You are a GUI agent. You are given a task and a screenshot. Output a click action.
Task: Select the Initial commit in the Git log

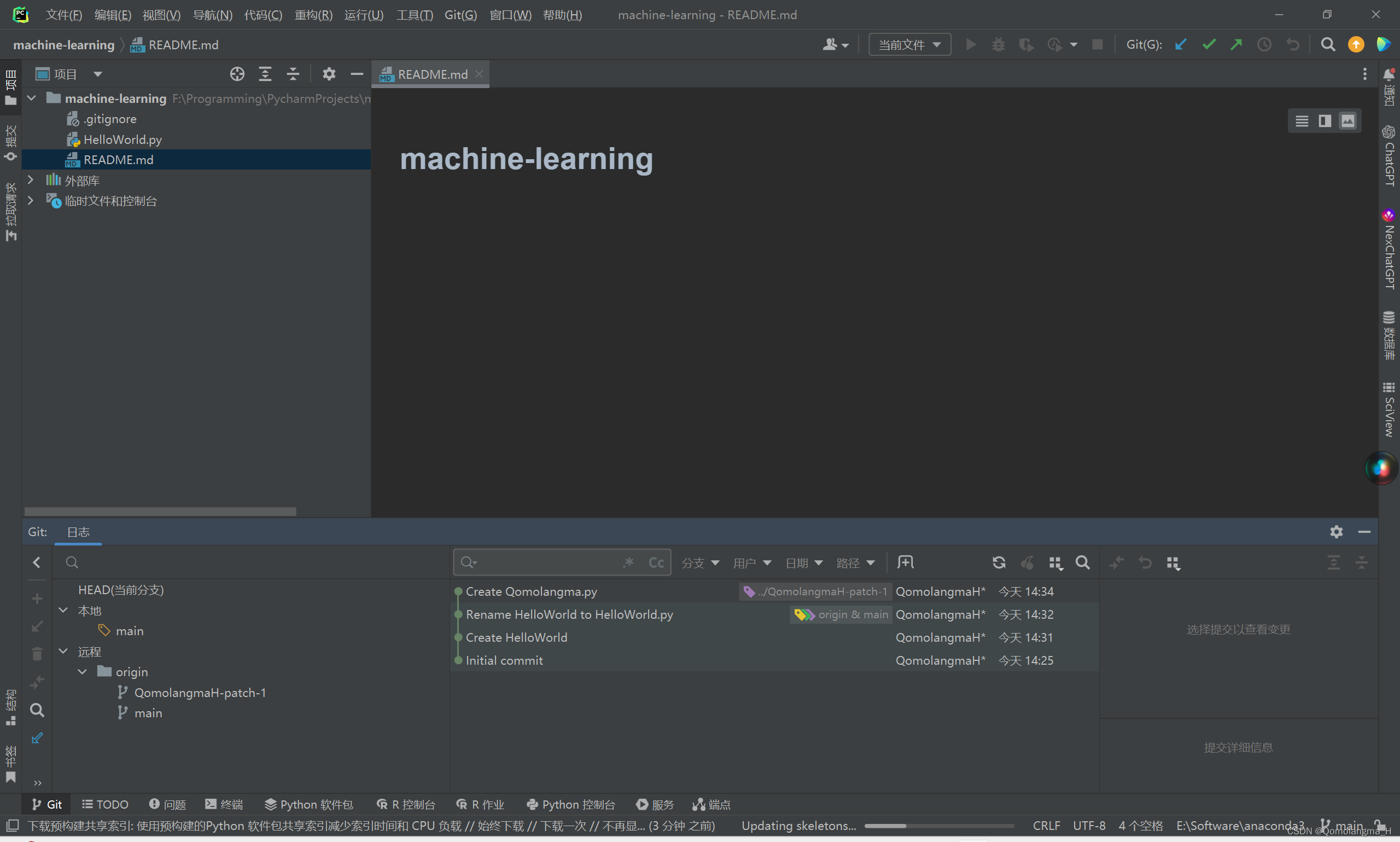[x=504, y=660]
